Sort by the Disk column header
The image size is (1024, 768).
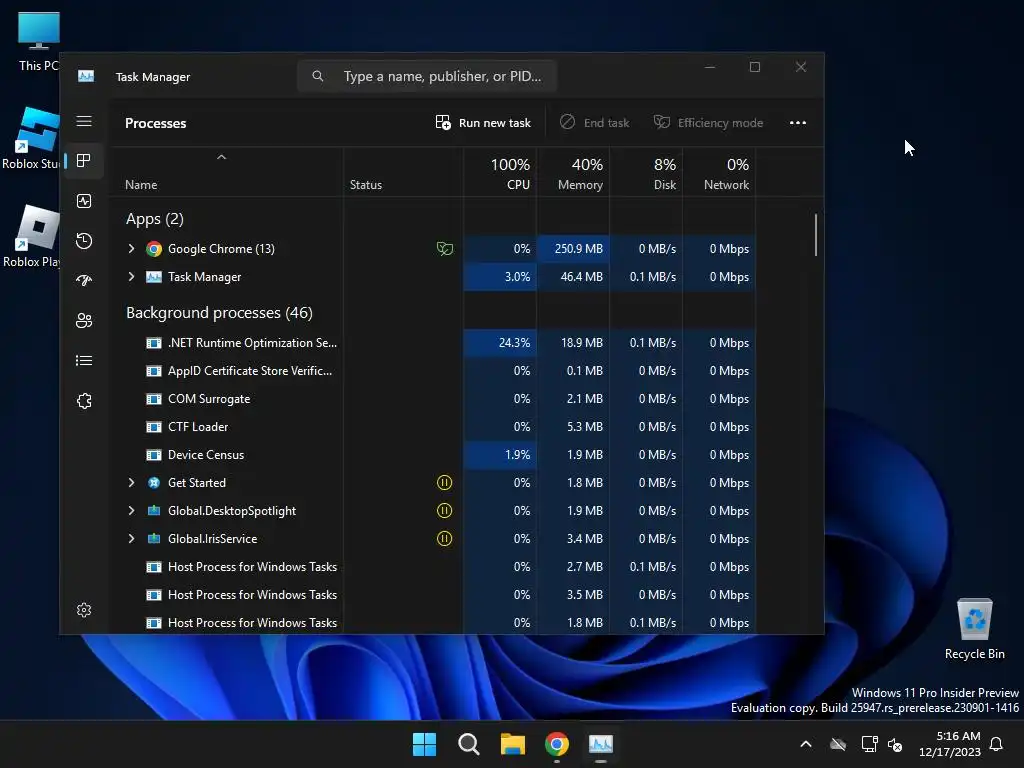[647, 173]
